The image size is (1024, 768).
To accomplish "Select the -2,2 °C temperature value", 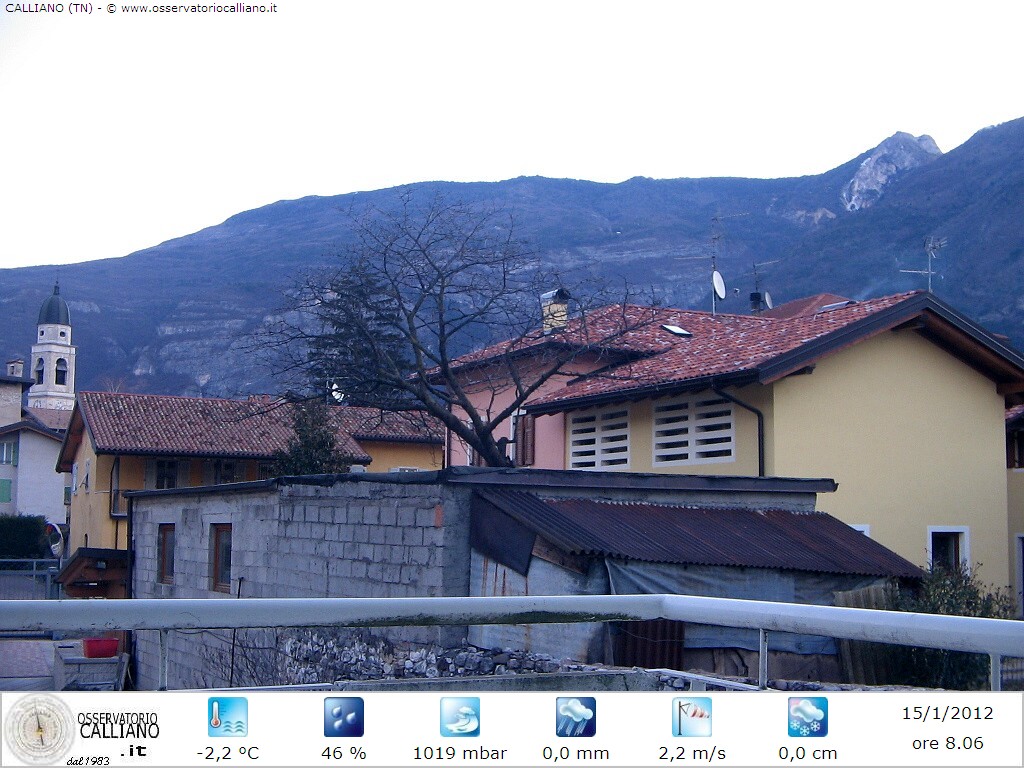I will coord(228,753).
